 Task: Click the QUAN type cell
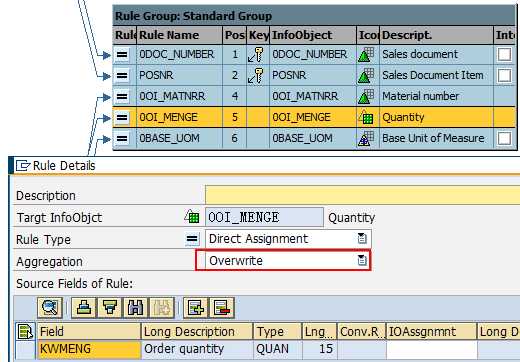[278, 349]
